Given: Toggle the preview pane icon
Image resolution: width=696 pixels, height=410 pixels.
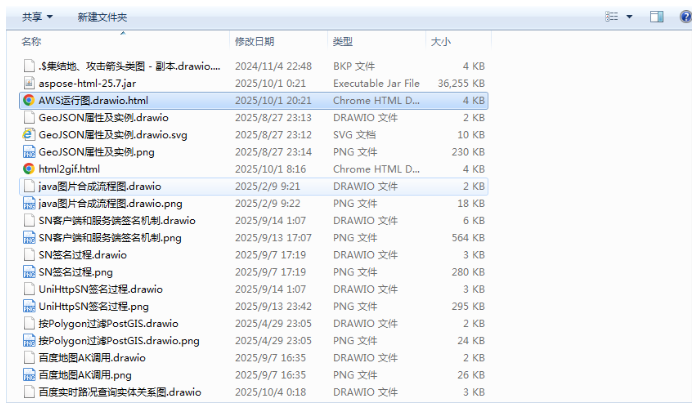Looking at the screenshot, I should [656, 17].
